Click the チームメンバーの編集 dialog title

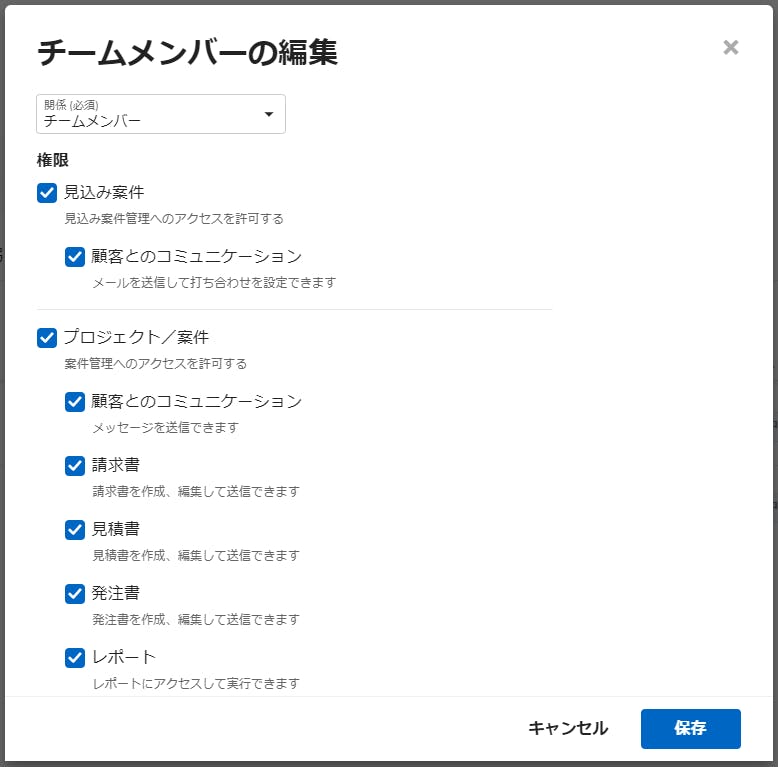188,52
